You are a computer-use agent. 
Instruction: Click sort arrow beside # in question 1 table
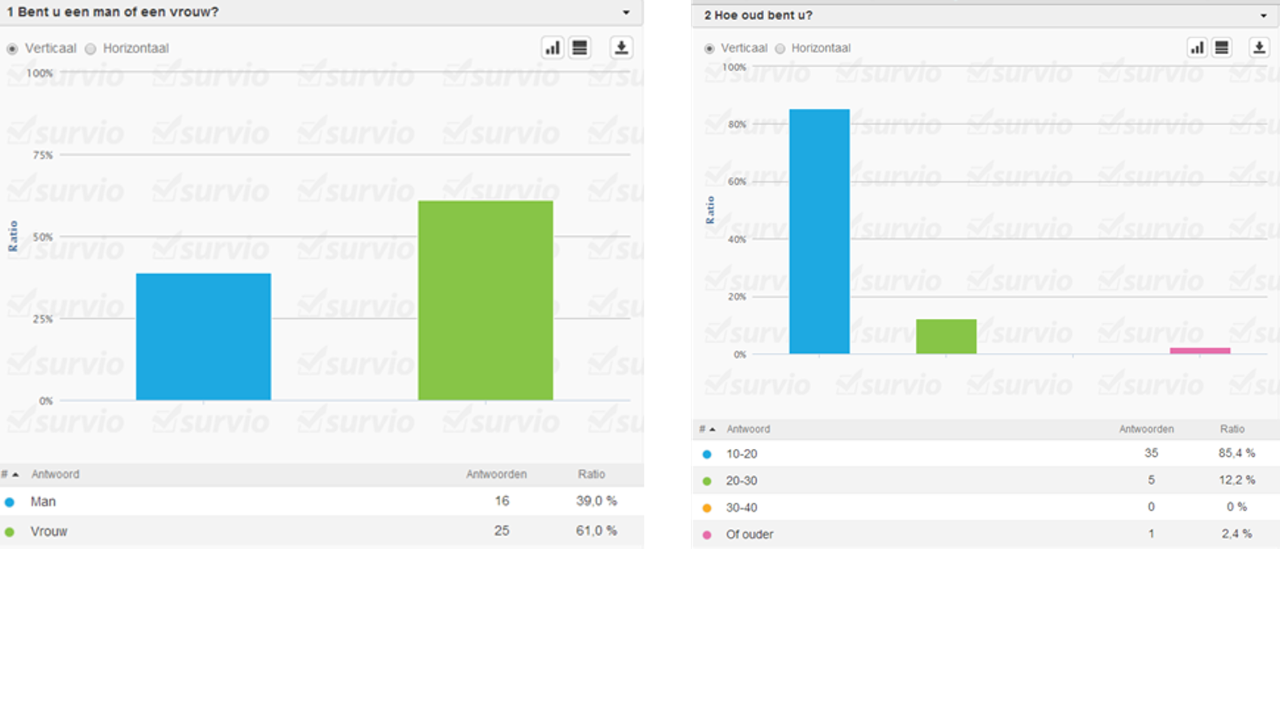[x=15, y=475]
